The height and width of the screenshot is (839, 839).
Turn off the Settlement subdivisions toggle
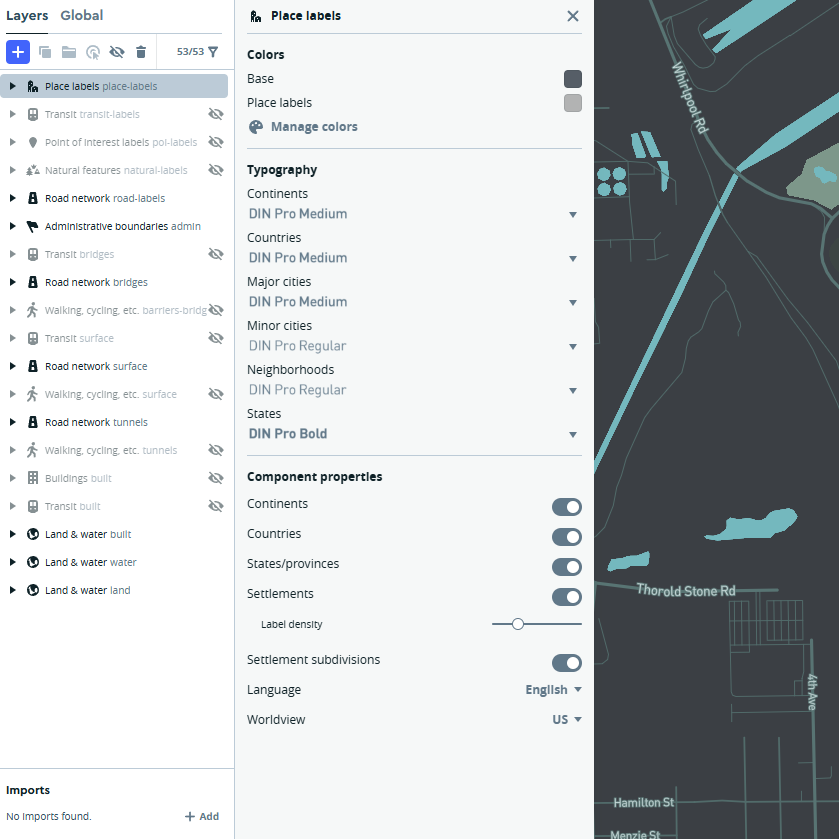coord(567,663)
